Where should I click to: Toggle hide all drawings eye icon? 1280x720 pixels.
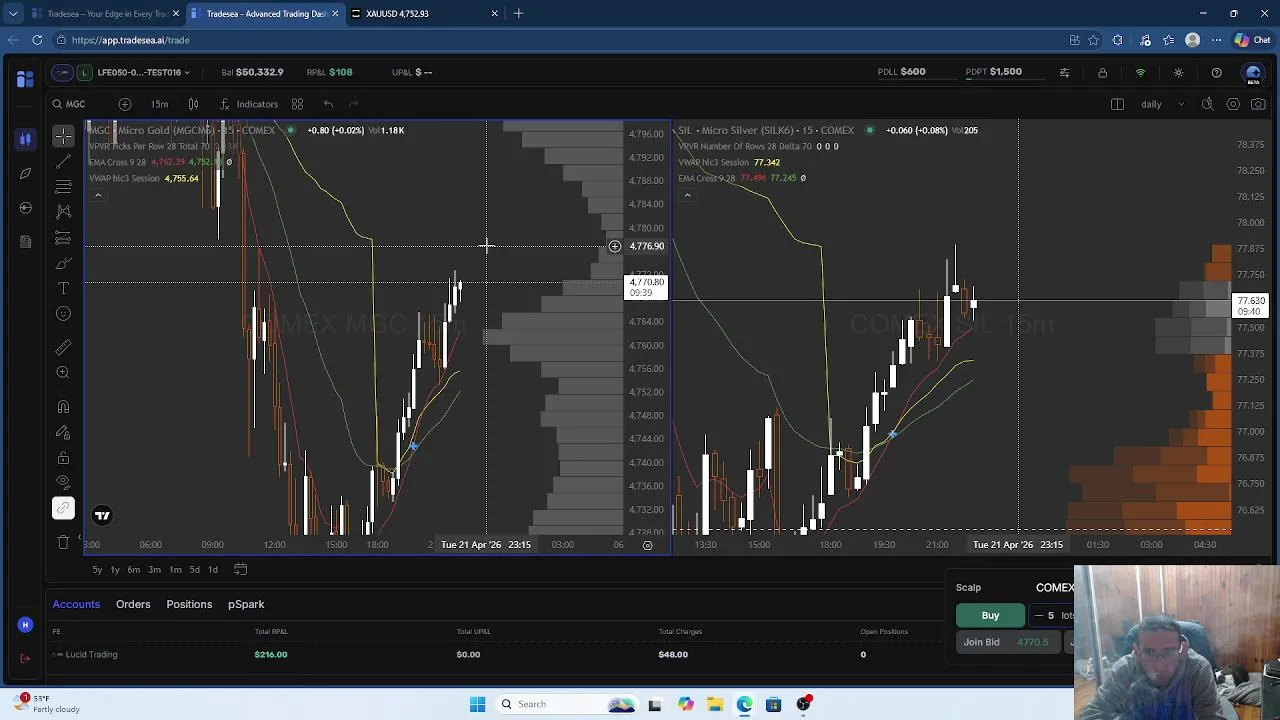(63, 483)
